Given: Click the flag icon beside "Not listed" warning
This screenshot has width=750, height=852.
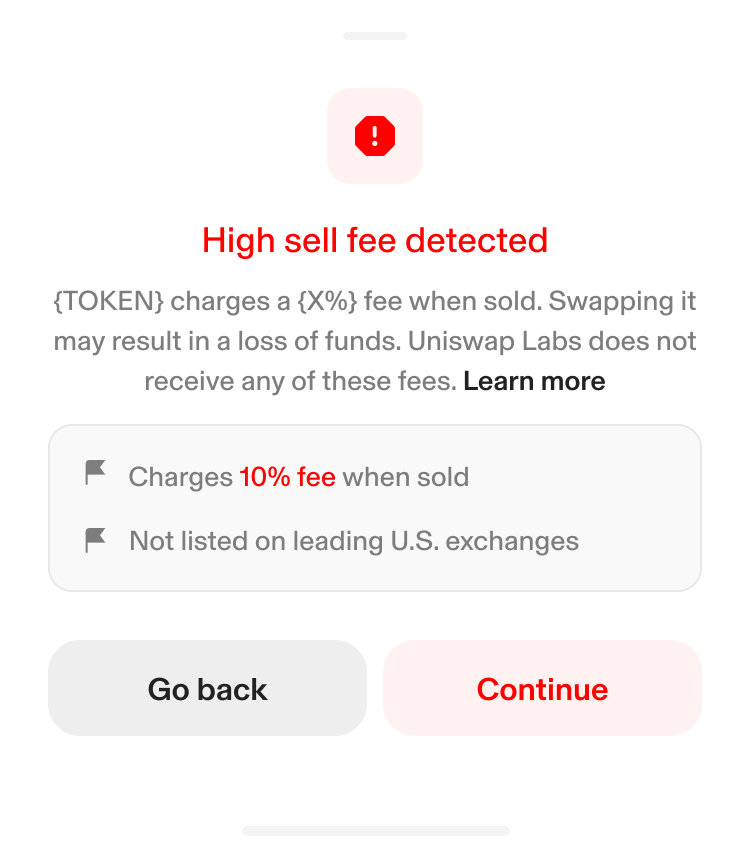Looking at the screenshot, I should coord(96,541).
